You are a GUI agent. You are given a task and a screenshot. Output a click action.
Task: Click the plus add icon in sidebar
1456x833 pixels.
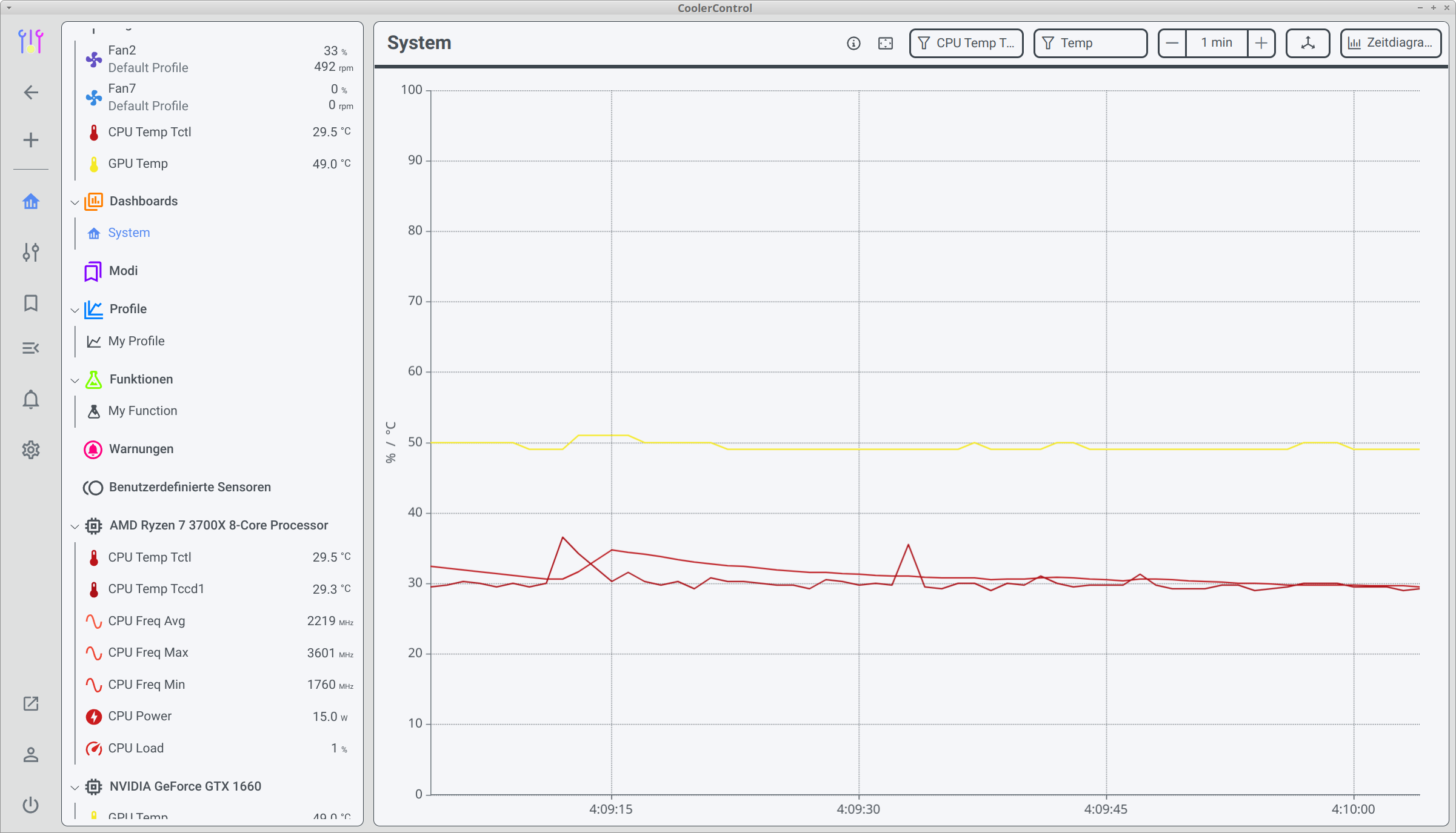click(x=31, y=140)
